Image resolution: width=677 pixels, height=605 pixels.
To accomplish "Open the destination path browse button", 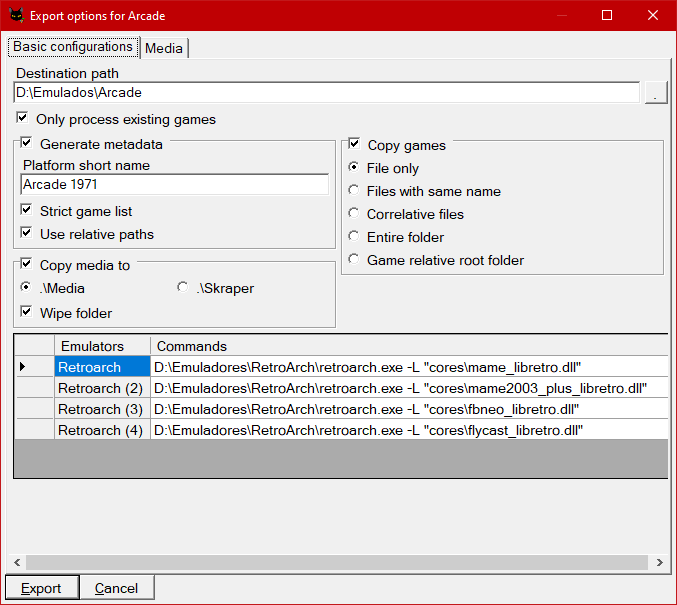I will [655, 92].
